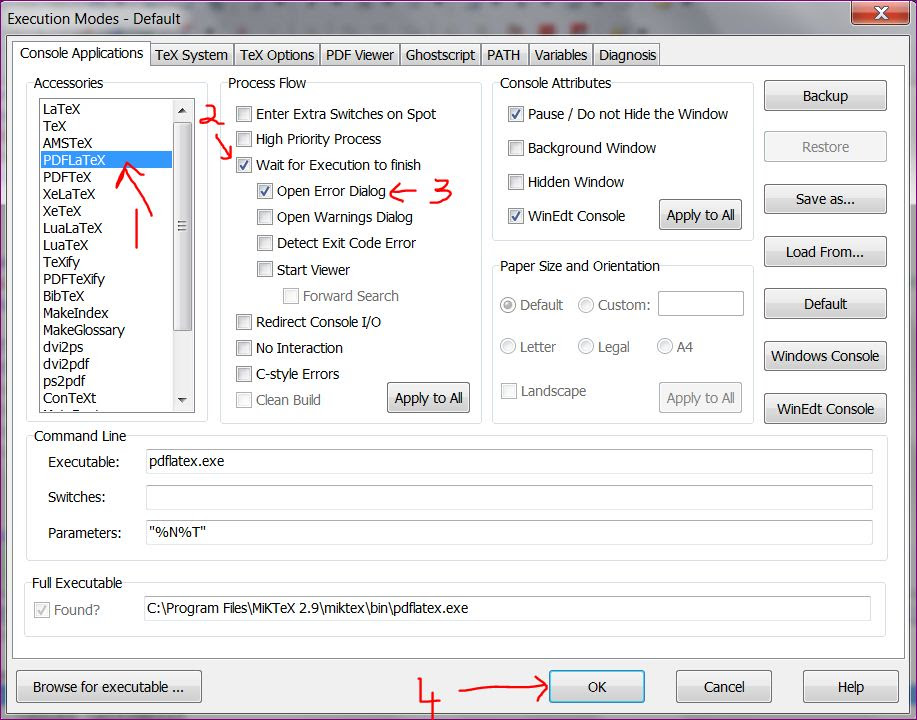Tick the Hidden Window checkbox
Image resolution: width=917 pixels, height=720 pixels.
pyautogui.click(x=515, y=182)
